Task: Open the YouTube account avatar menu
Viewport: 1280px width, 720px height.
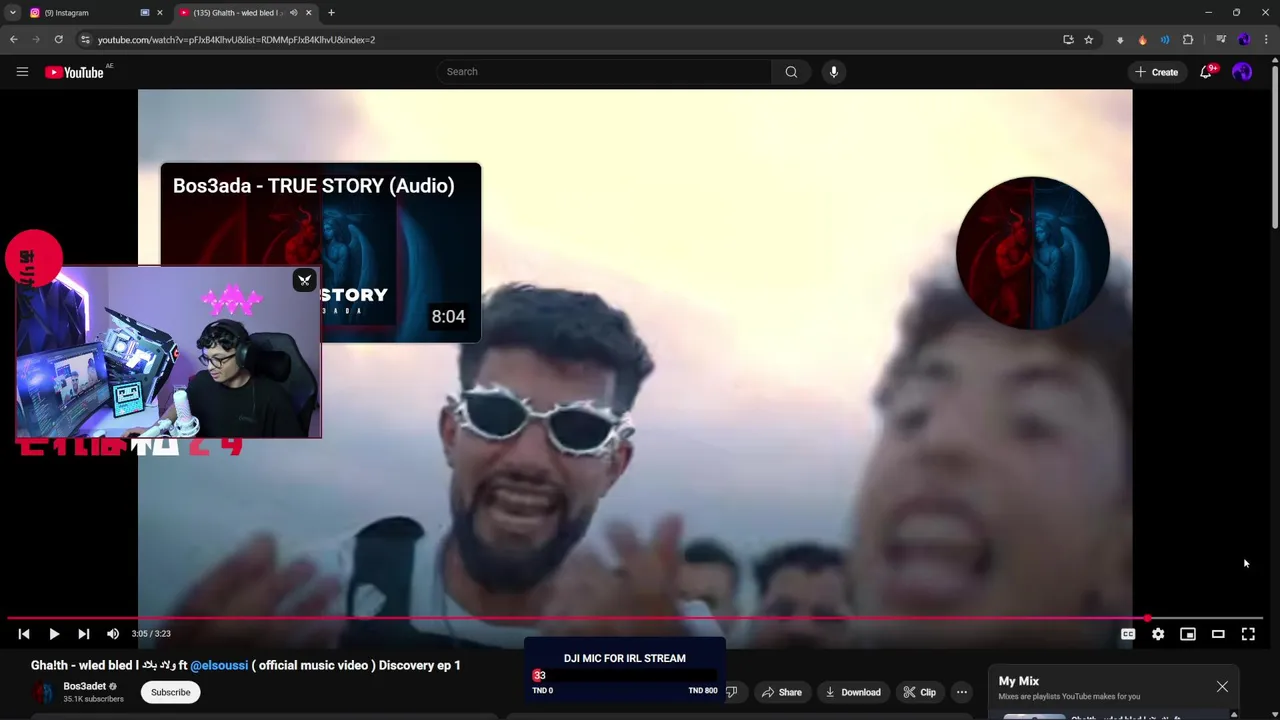Action: pos(1242,72)
